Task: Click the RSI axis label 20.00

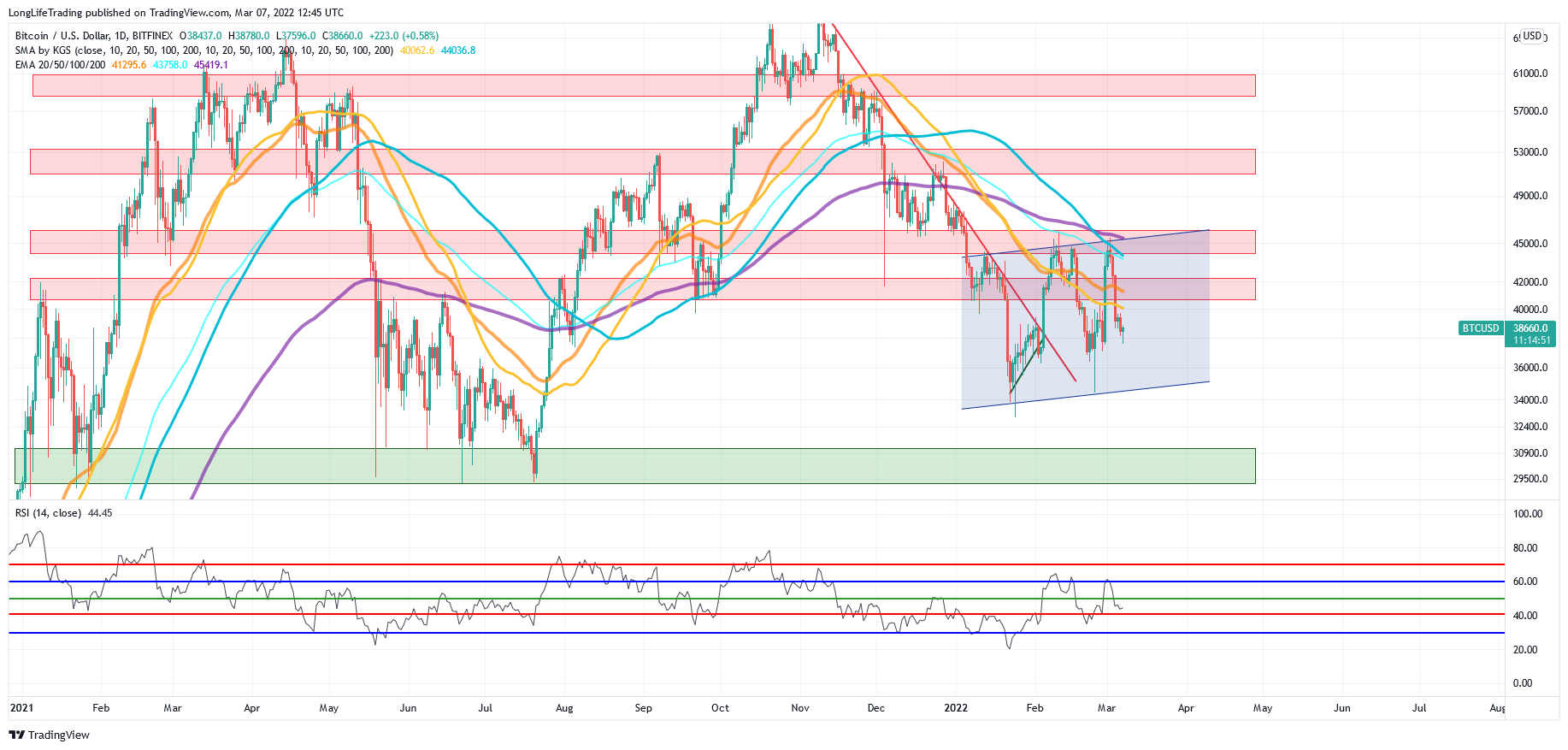Action: [x=1525, y=650]
